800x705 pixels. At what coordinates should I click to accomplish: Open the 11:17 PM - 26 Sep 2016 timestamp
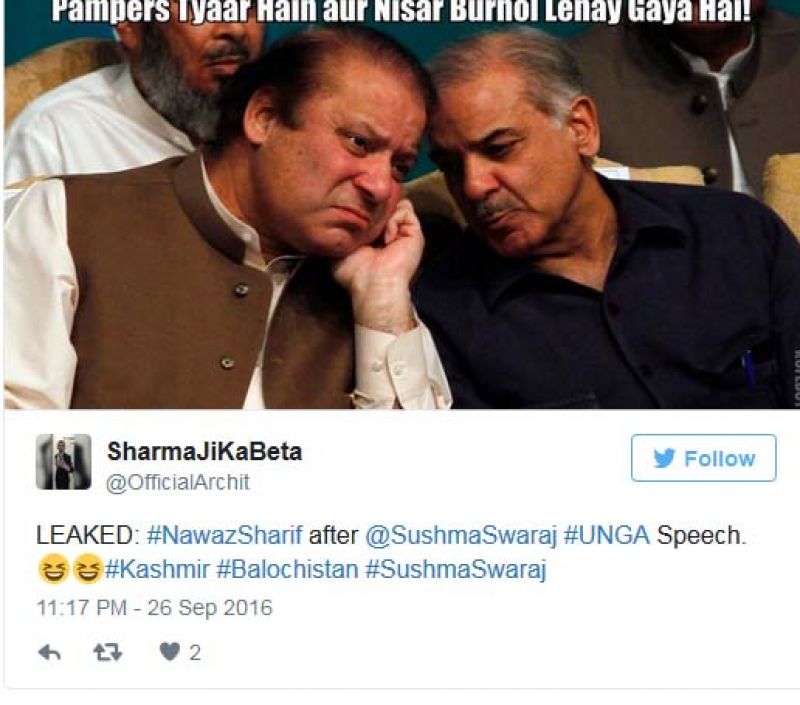tap(155, 608)
